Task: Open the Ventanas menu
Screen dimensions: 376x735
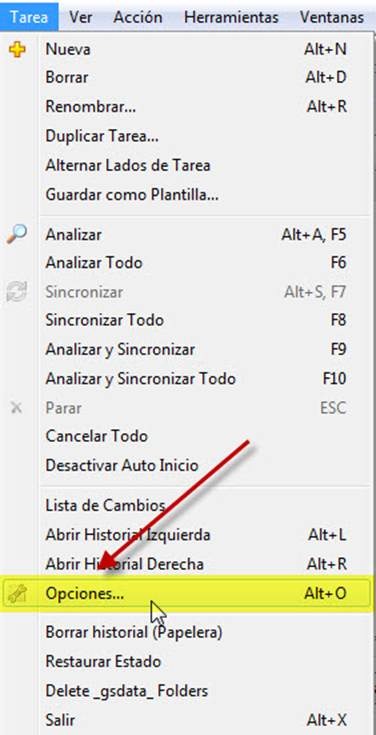Action: coord(332,17)
